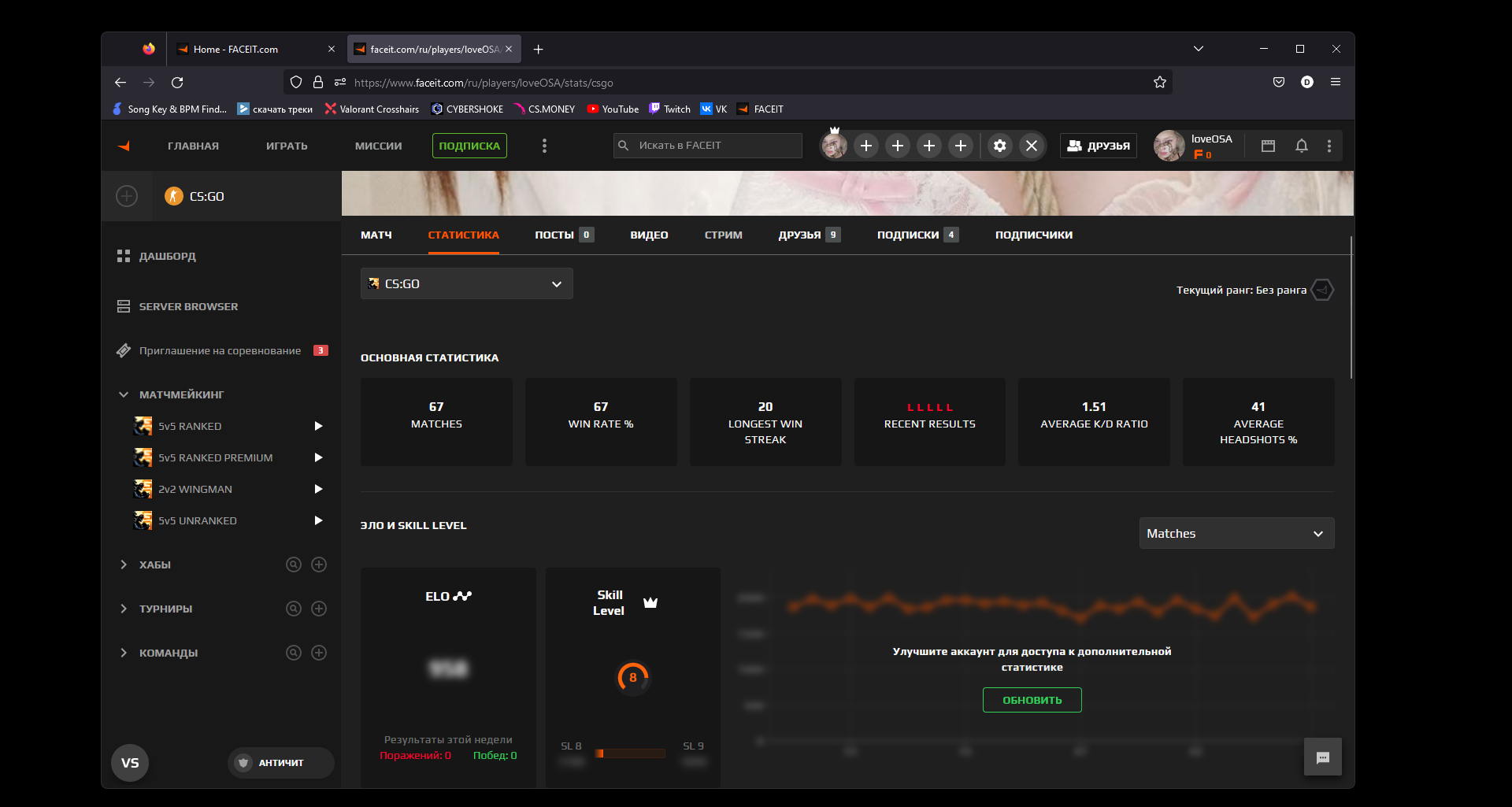Click the Искать в FACEIT search field
Screen dimensions: 1512x807
707,146
